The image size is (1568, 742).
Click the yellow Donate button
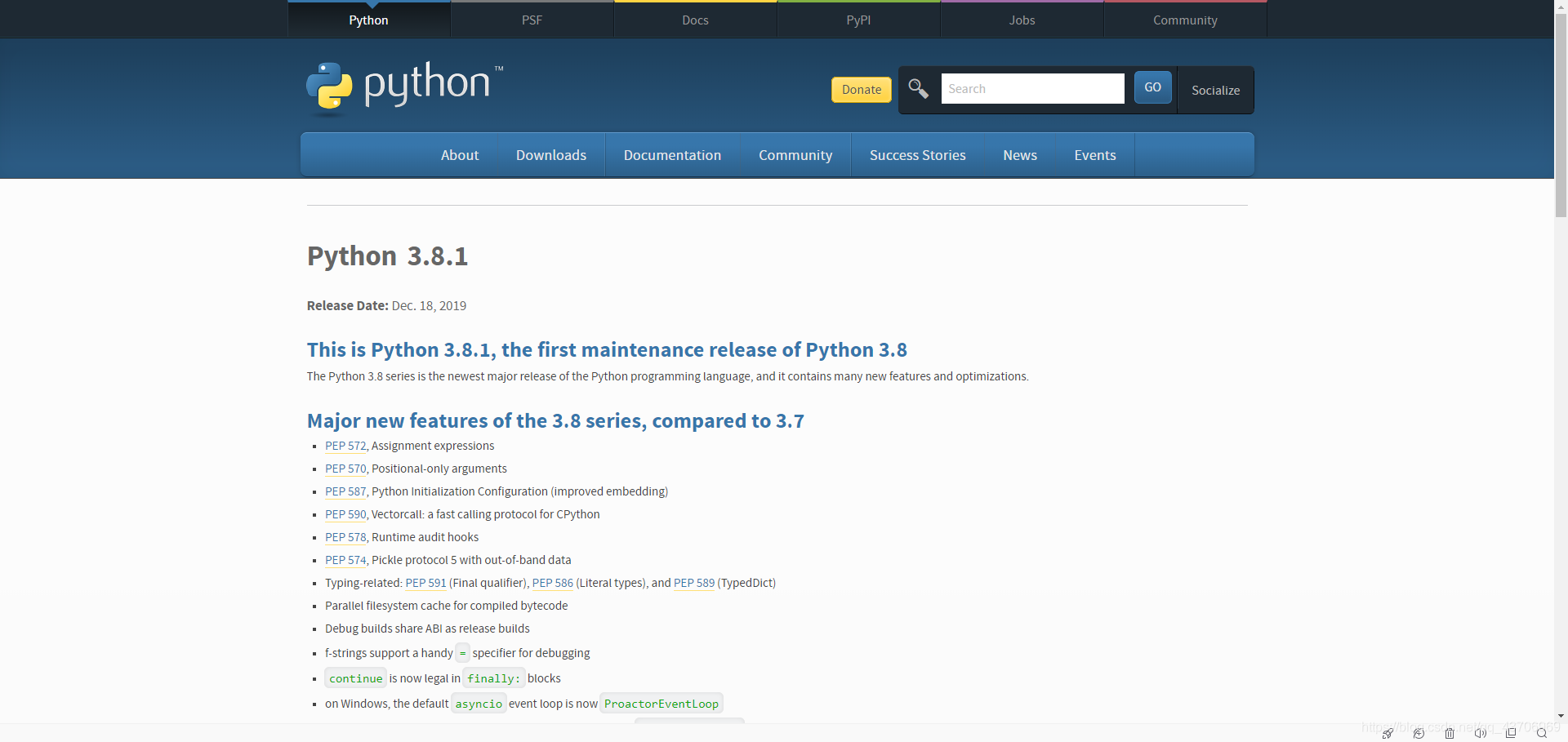coord(862,90)
